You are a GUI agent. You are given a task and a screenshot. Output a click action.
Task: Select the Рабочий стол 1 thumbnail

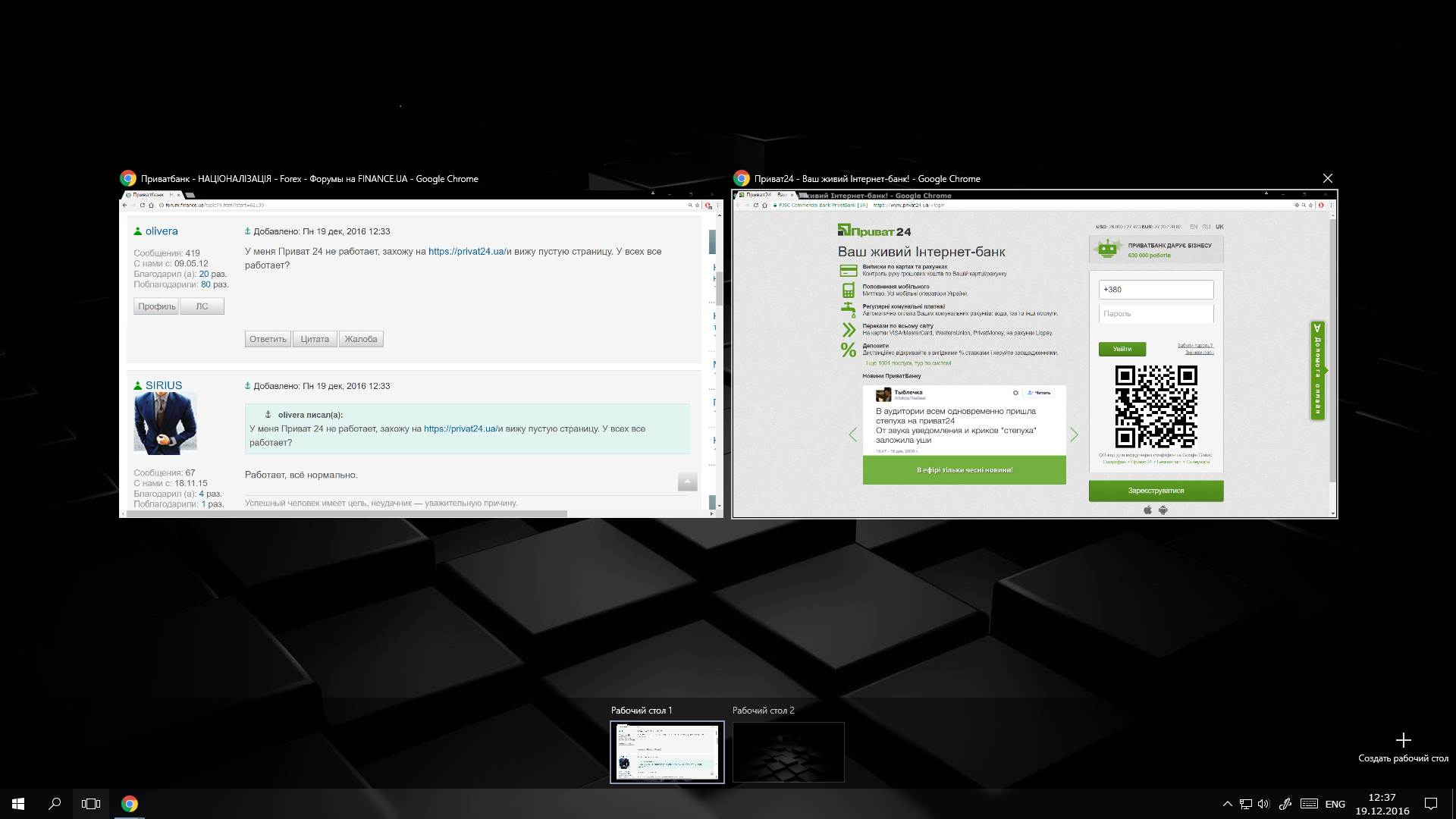click(x=667, y=752)
